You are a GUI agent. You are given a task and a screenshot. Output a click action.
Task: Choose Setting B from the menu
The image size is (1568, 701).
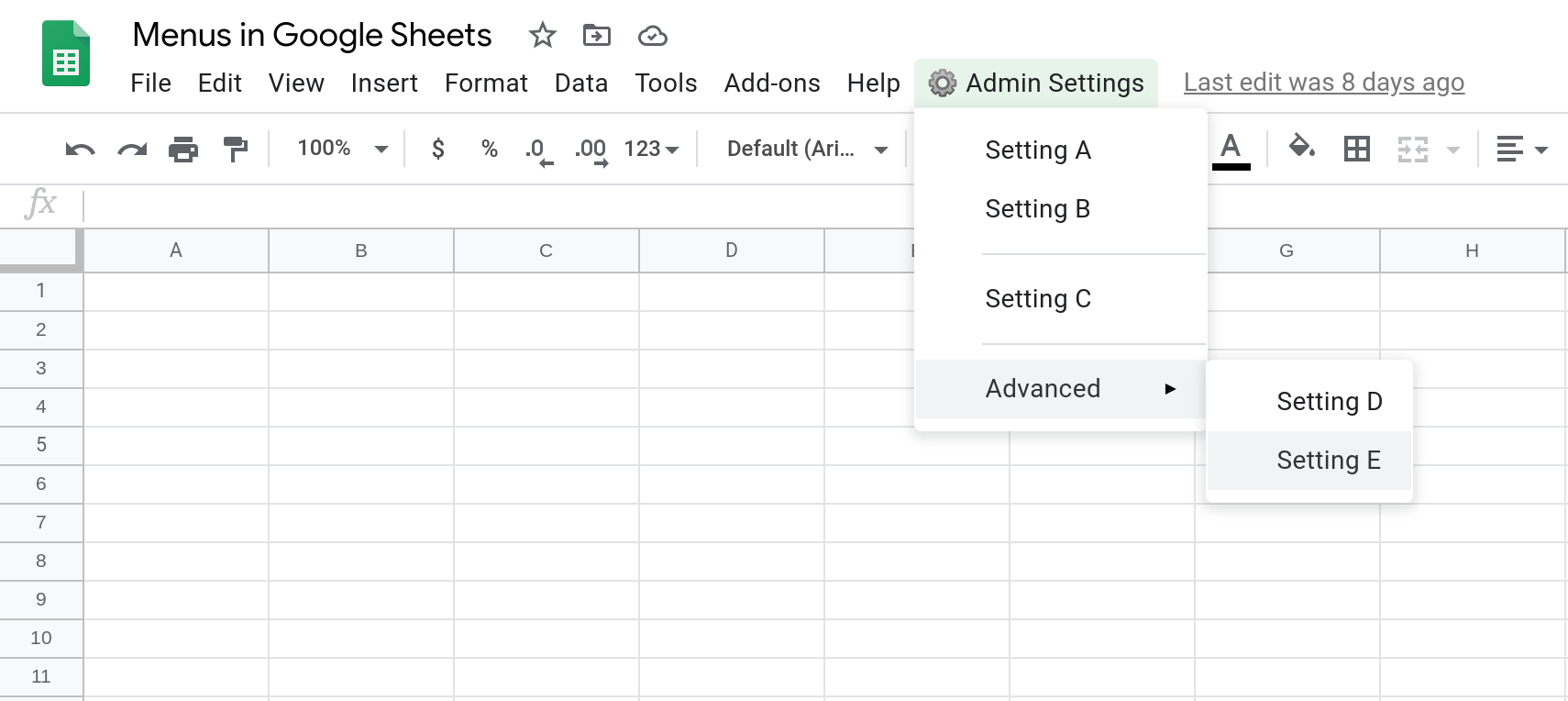coord(1061,209)
